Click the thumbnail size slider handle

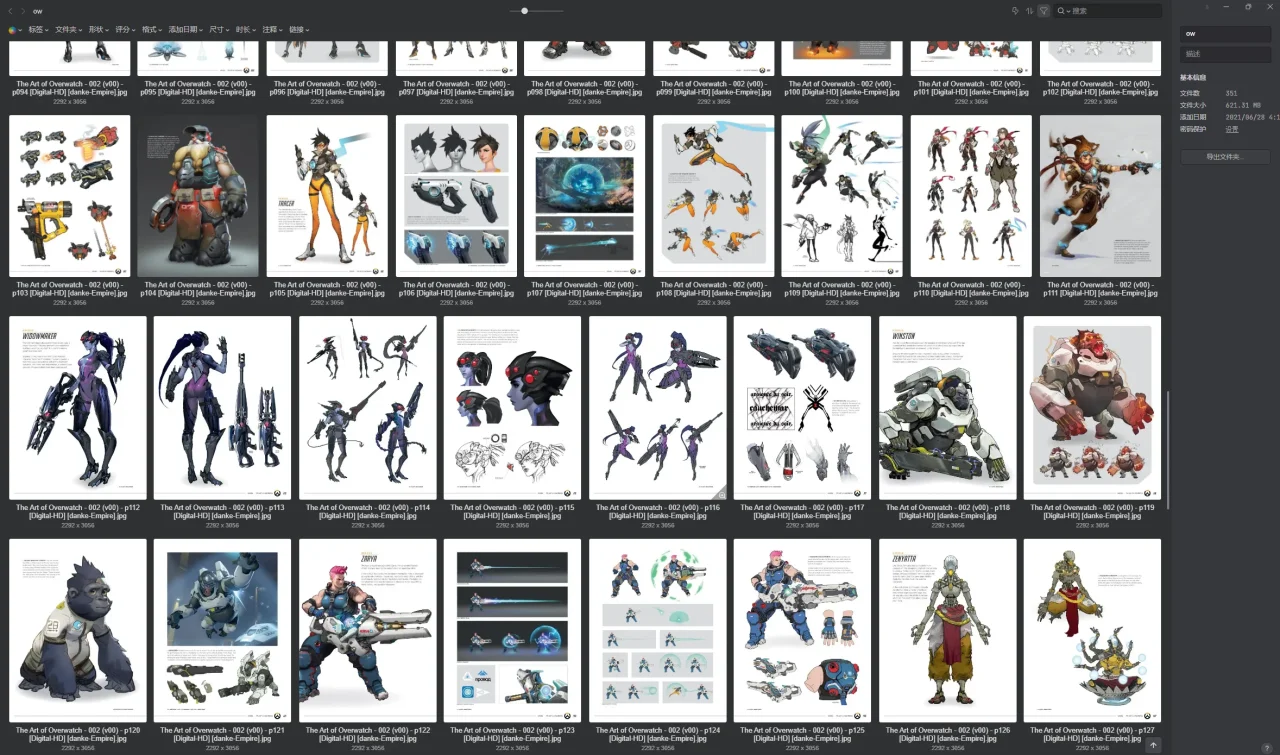(x=525, y=11)
